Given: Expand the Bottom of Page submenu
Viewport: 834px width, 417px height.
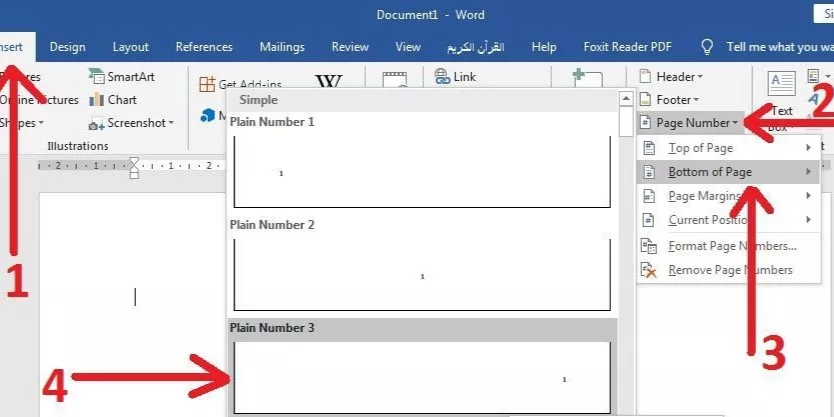Looking at the screenshot, I should 728,172.
